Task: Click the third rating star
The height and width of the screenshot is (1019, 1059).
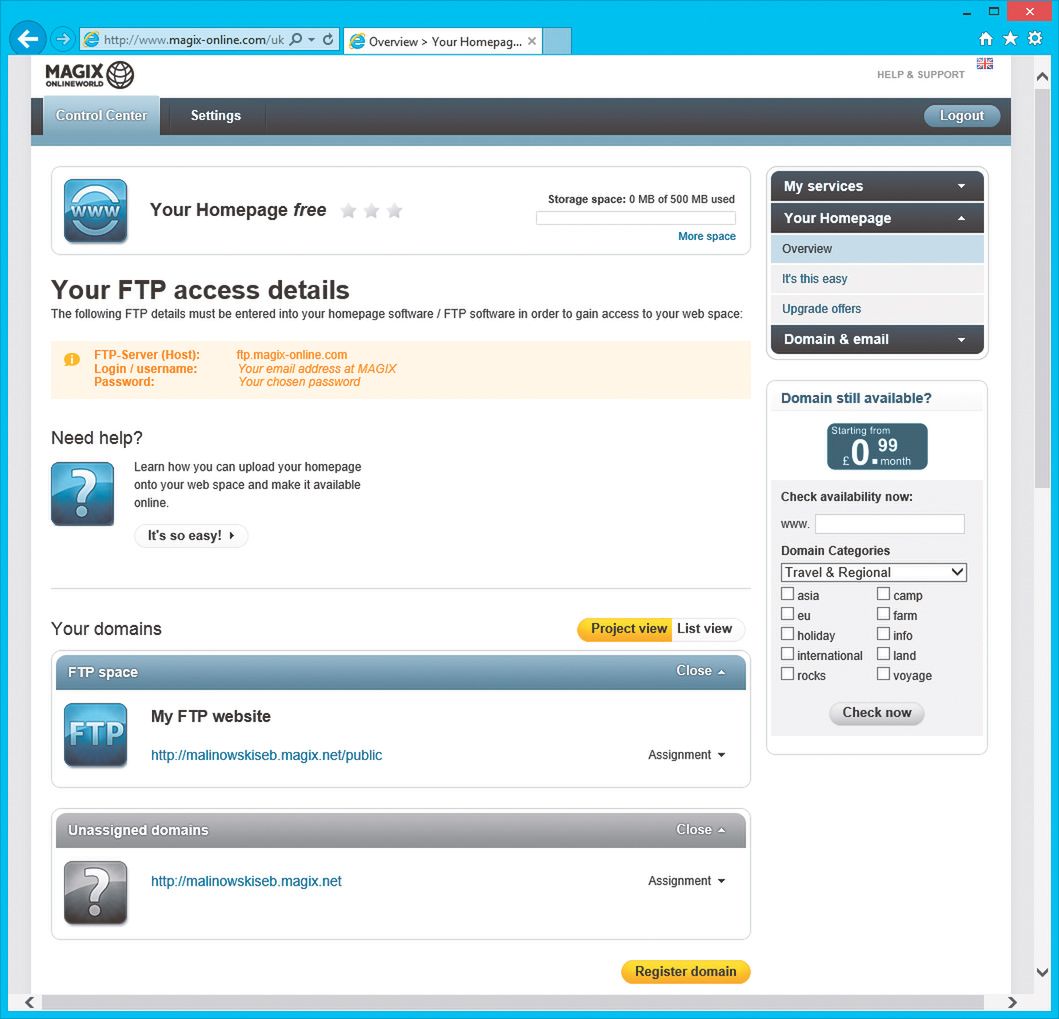Action: [394, 211]
